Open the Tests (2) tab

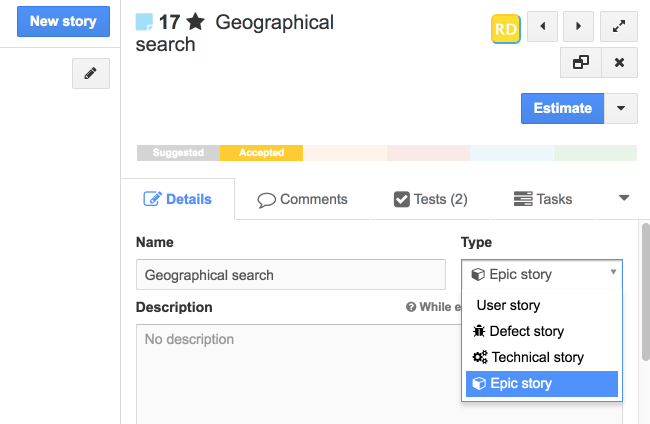coord(430,199)
